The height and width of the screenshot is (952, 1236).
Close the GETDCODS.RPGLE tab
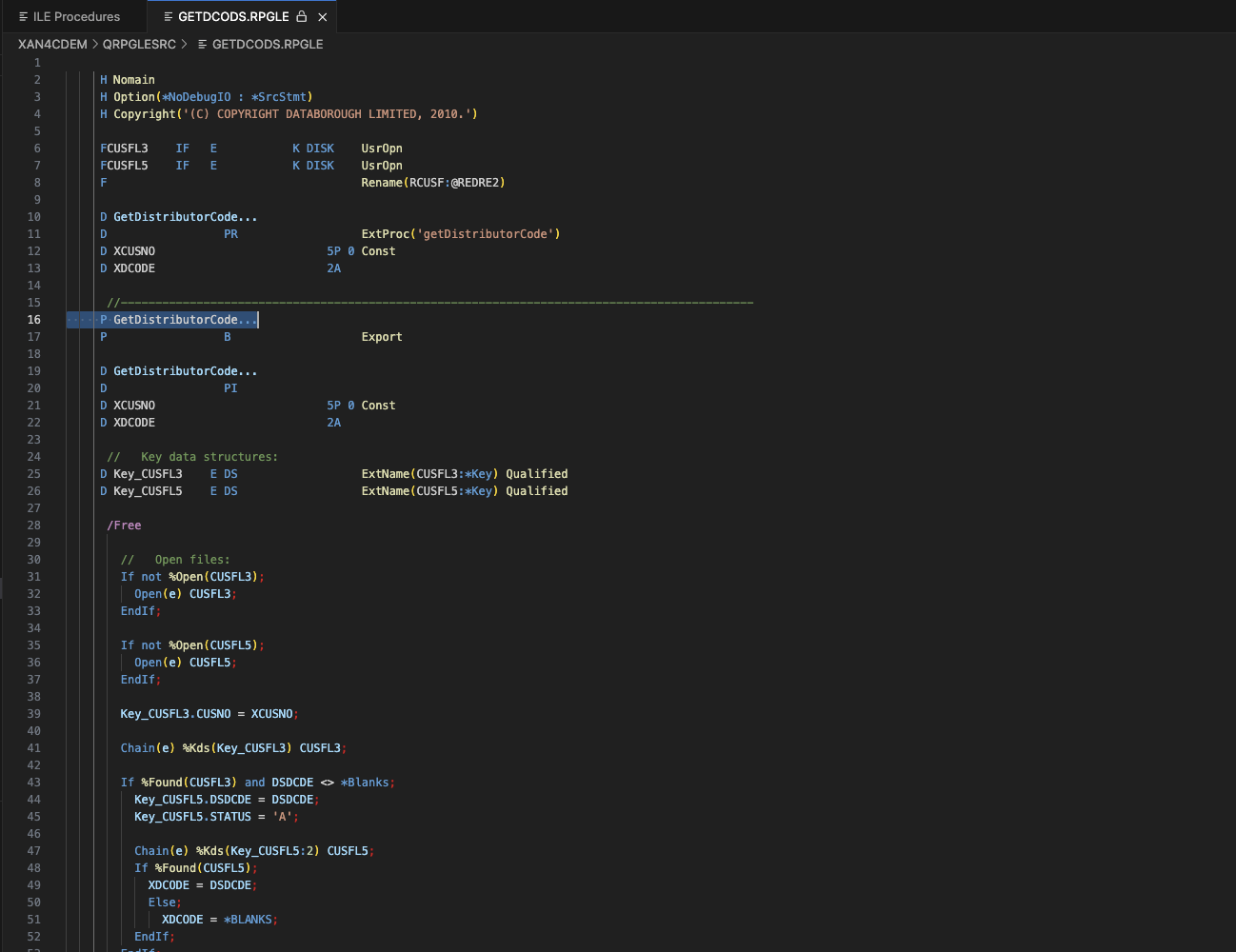click(x=323, y=17)
